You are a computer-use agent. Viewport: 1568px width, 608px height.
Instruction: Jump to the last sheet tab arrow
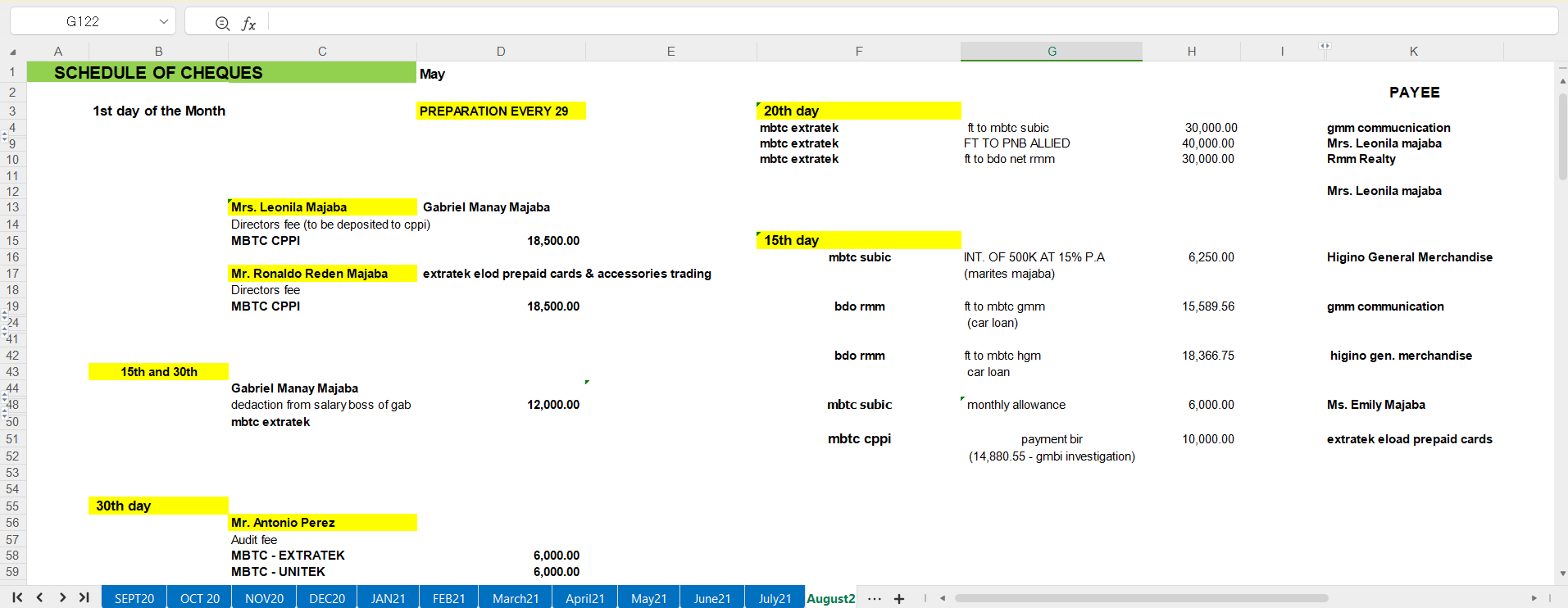[84, 598]
